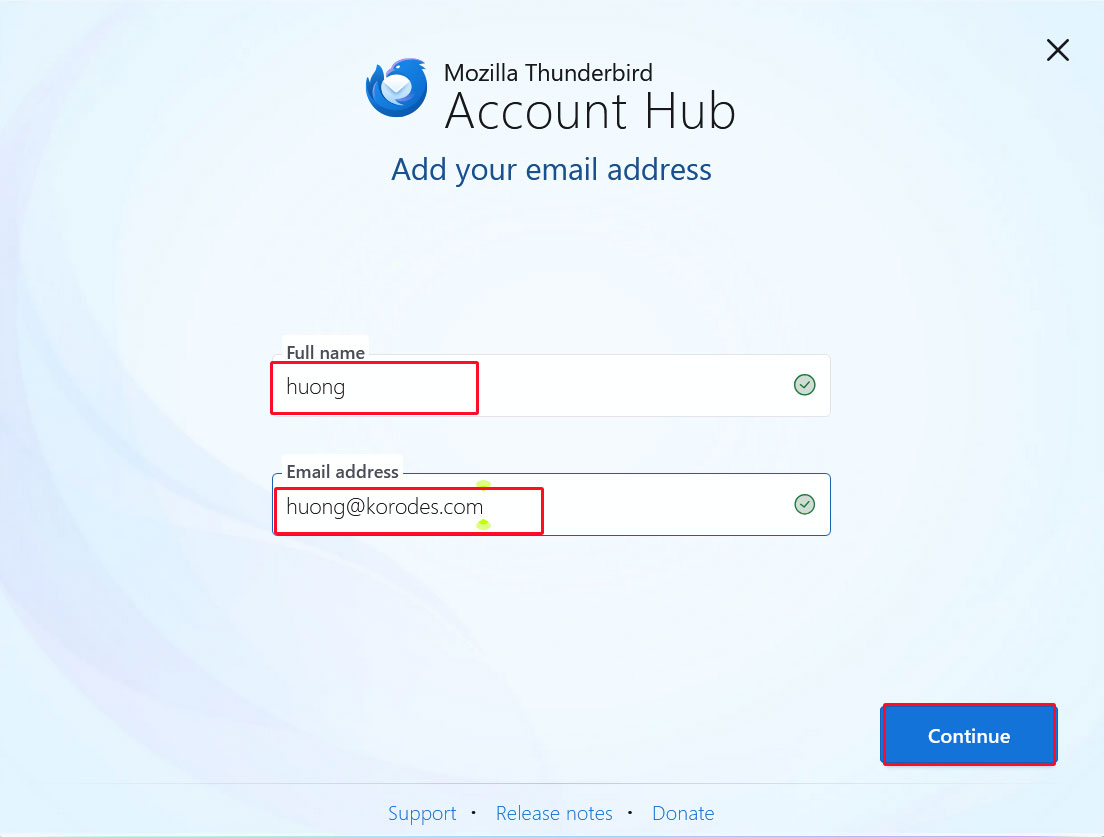Viewport: 1104px width, 837px height.
Task: Follow the Donate link
Action: (x=683, y=813)
